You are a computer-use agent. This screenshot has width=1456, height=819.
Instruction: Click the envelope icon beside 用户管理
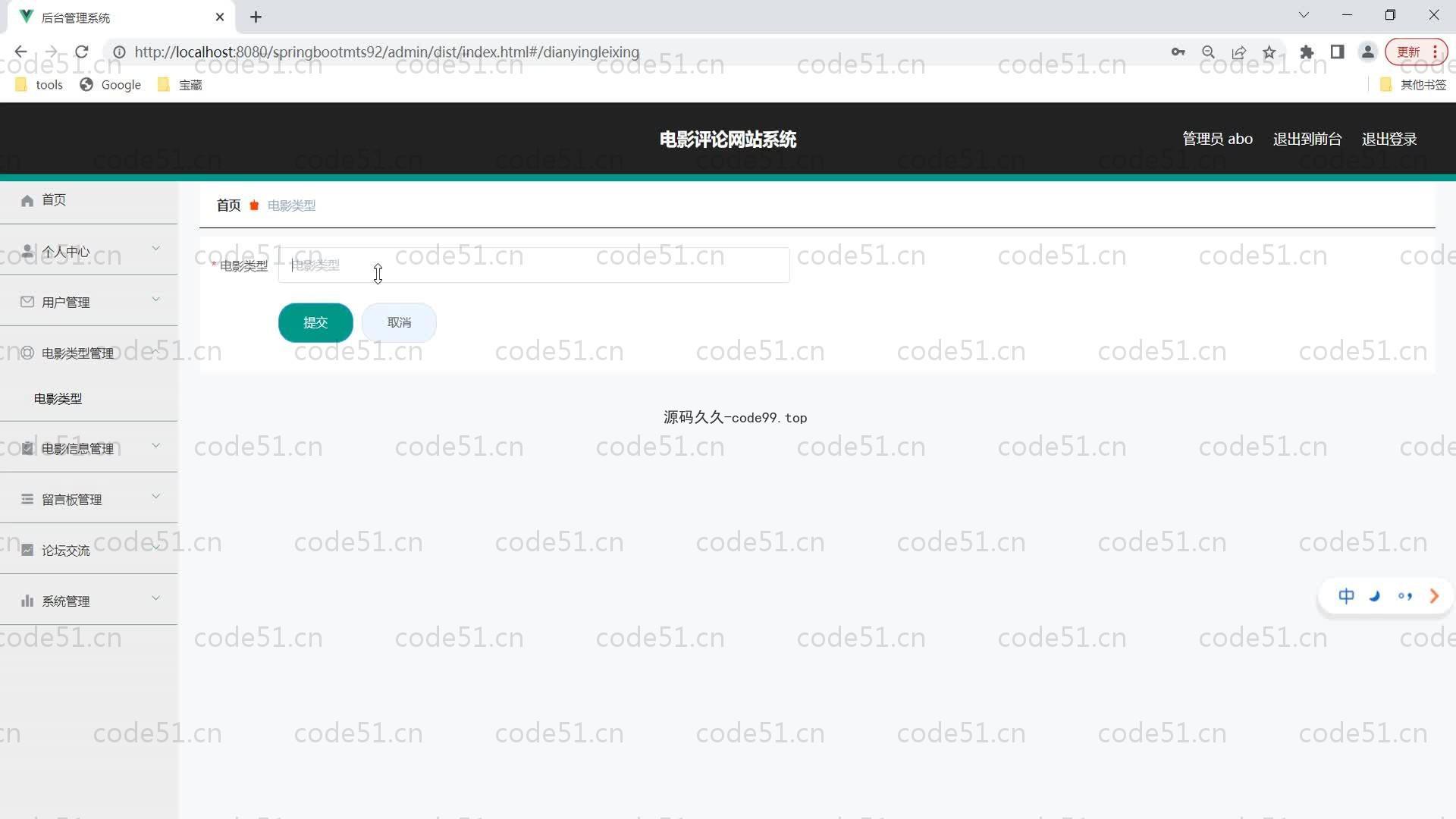[x=27, y=302]
